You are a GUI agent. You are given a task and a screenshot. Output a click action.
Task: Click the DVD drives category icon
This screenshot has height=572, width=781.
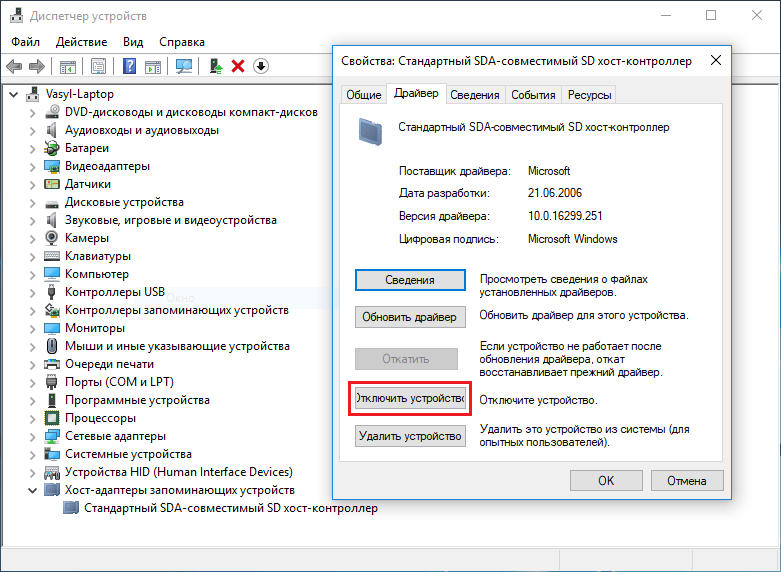click(x=52, y=112)
